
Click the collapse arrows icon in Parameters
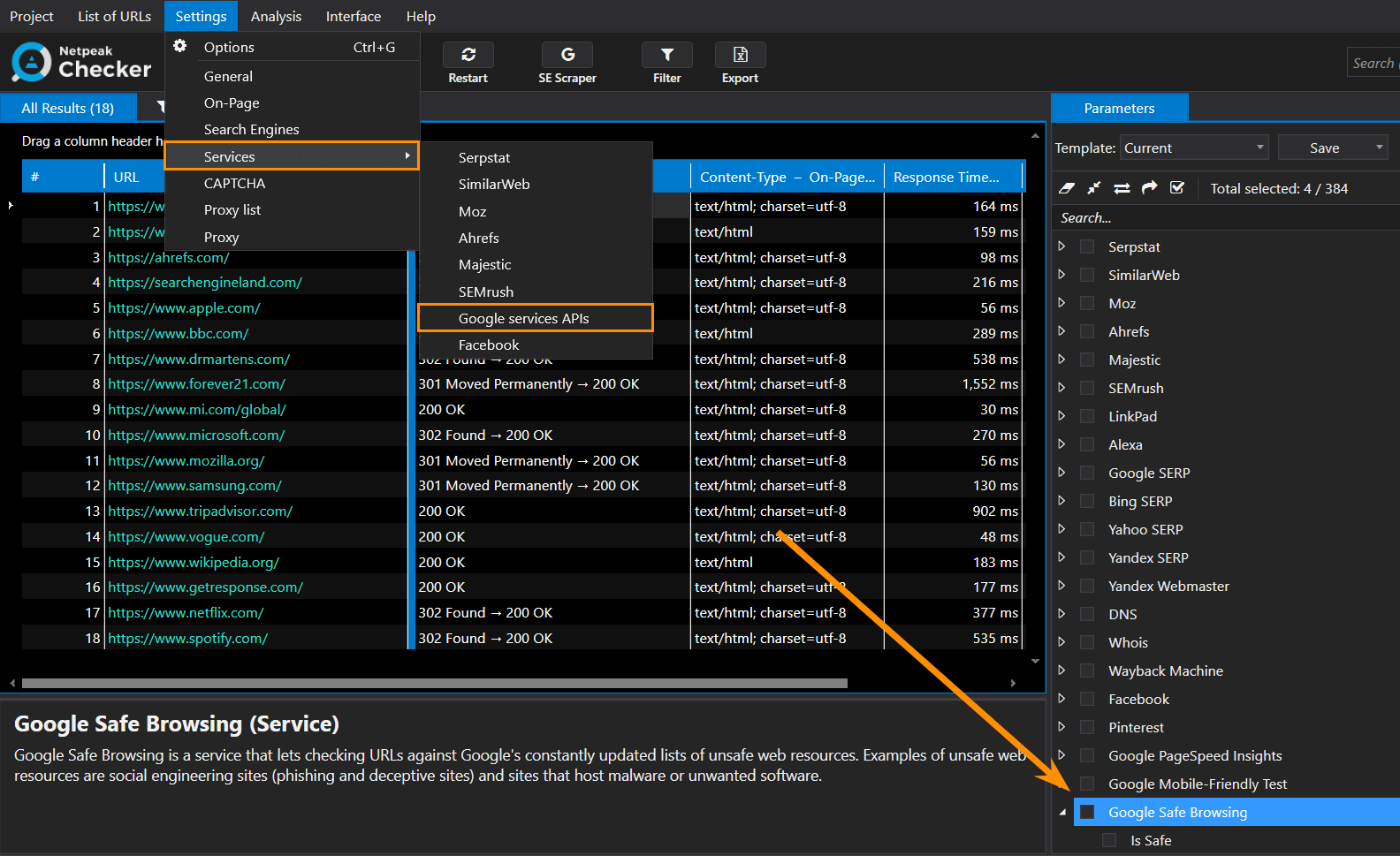pos(1094,188)
